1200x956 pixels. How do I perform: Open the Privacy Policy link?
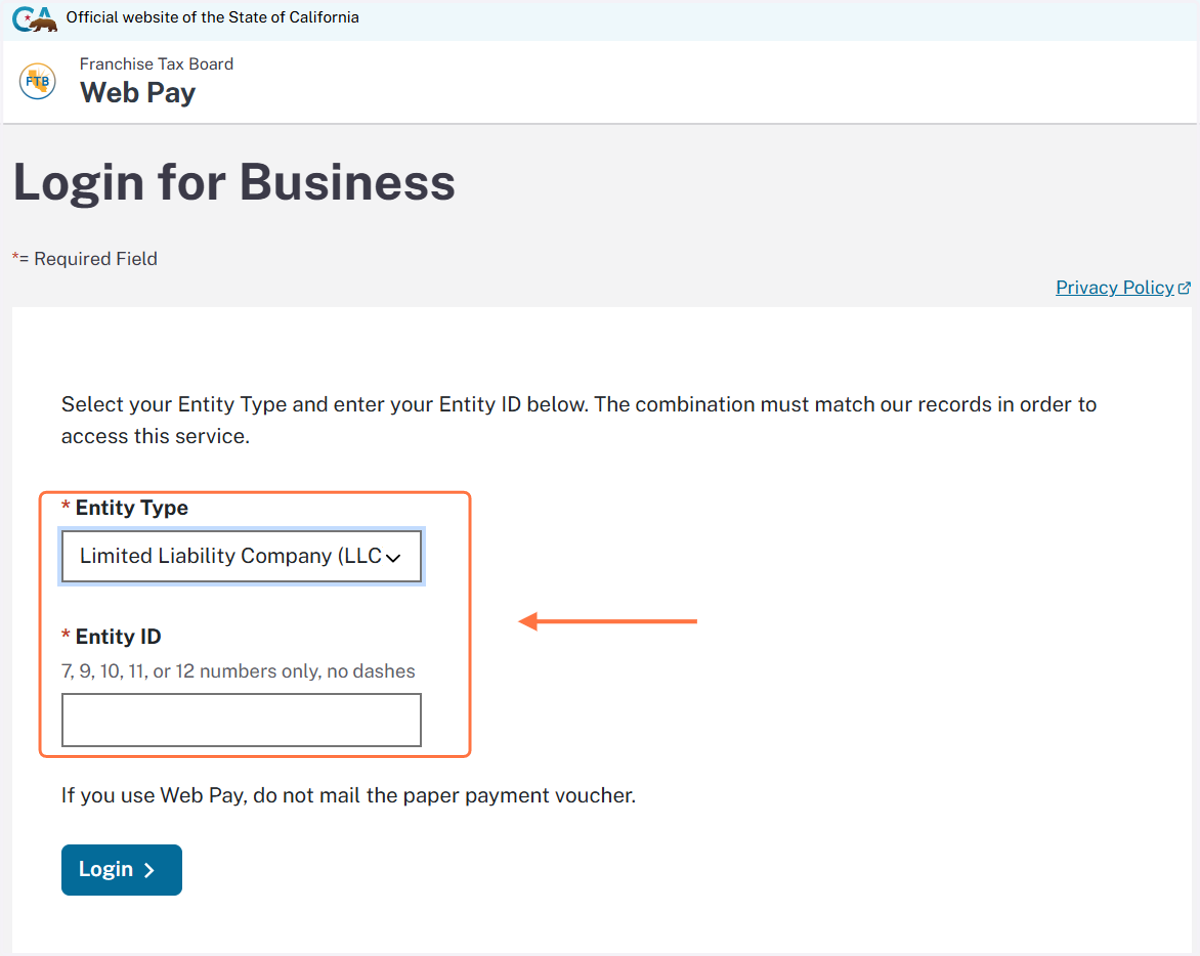point(1115,288)
